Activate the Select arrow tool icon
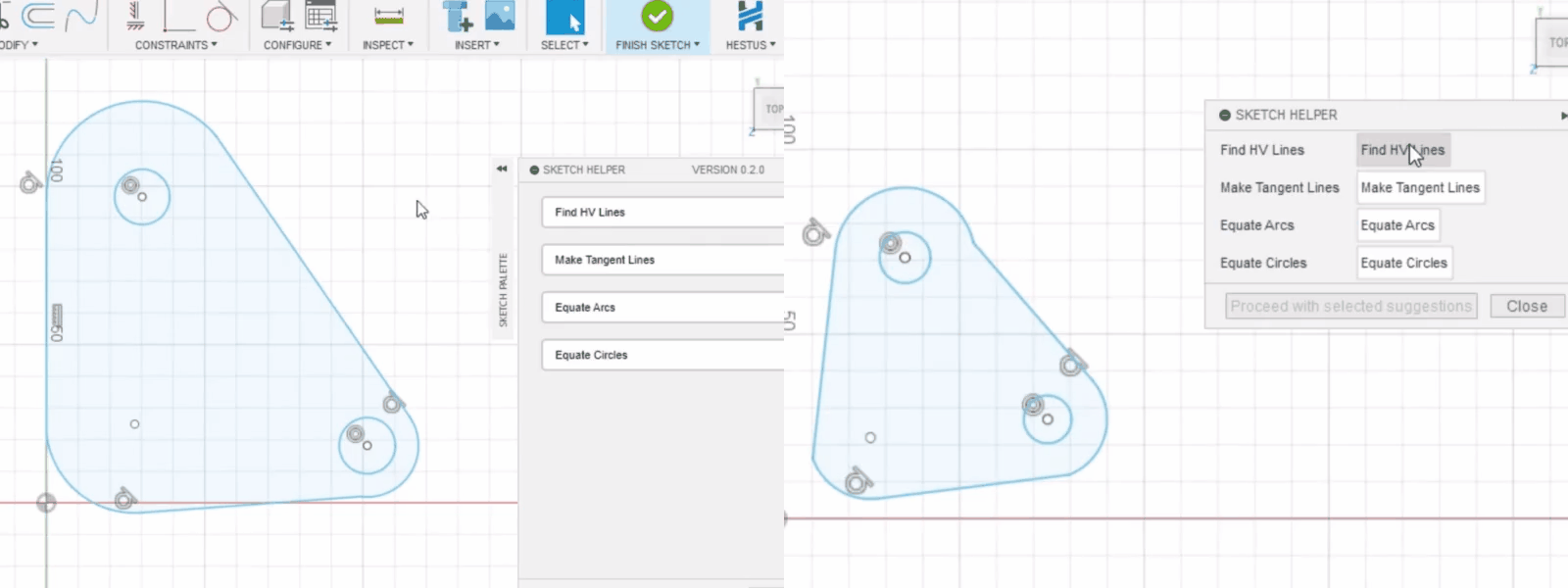 (565, 17)
